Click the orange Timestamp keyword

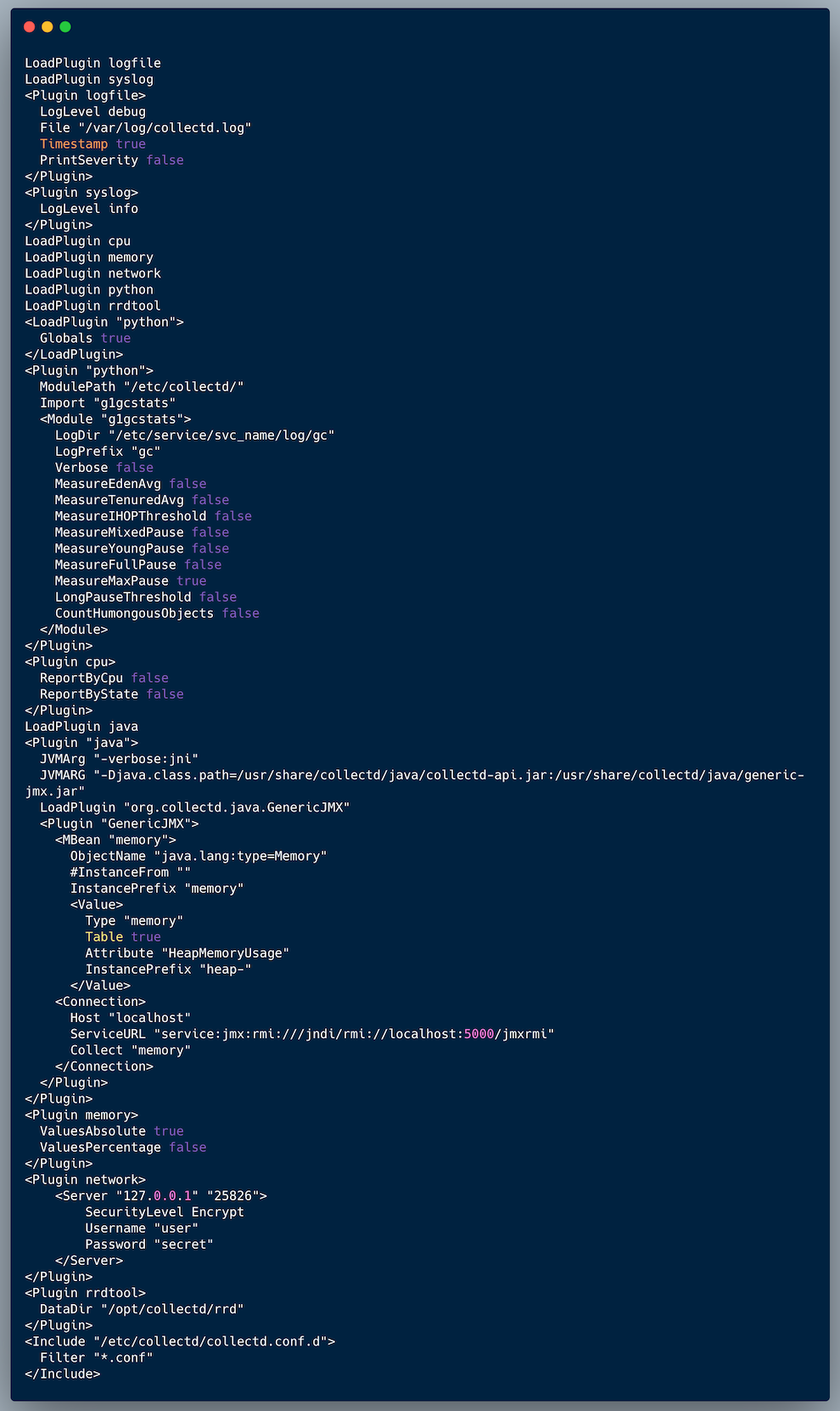click(x=74, y=144)
